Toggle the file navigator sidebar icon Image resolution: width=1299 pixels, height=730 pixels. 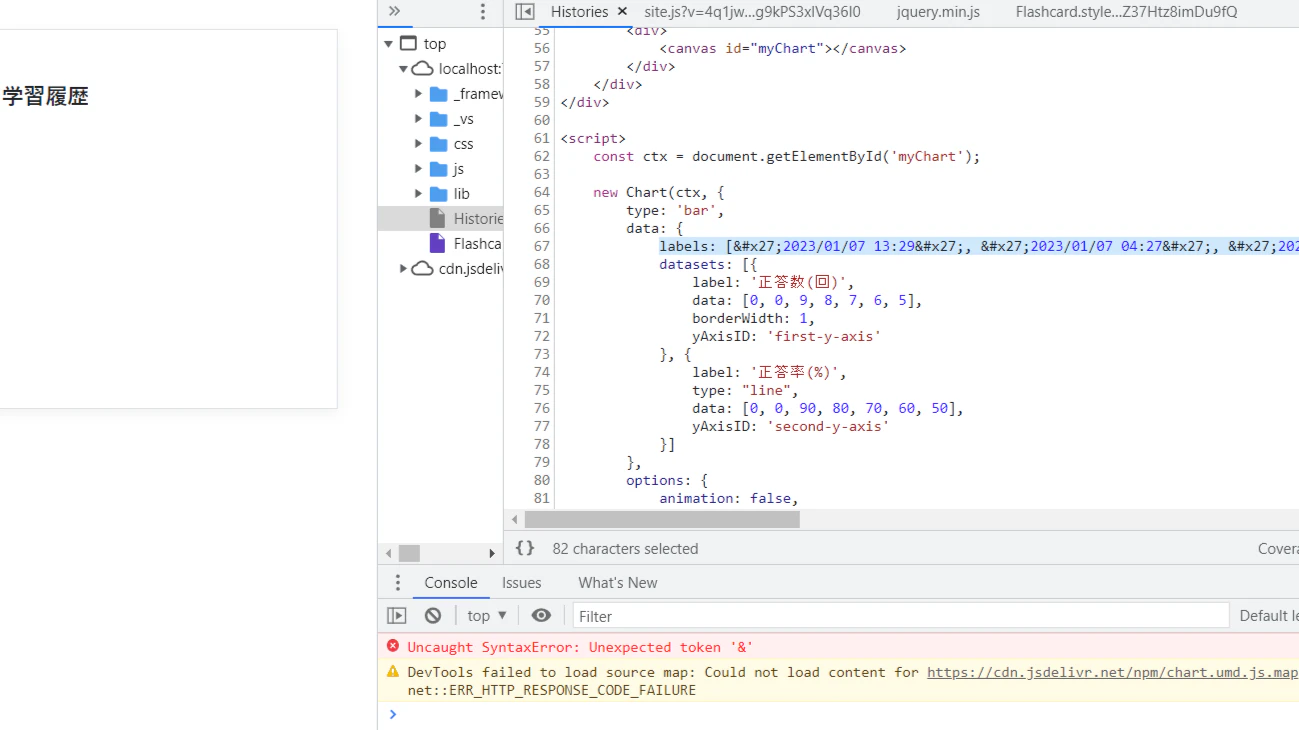[x=524, y=12]
